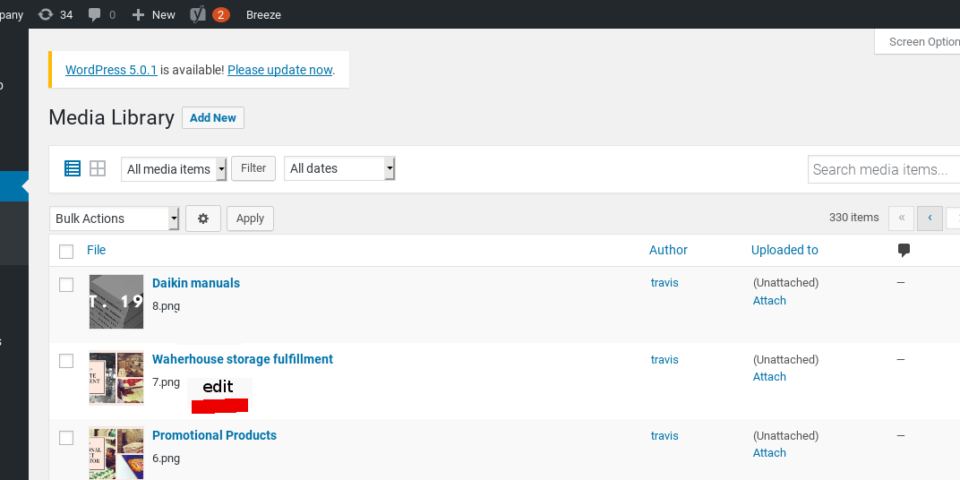Open Breeze menu in admin bar
Screen dimensions: 960x480
264,14
